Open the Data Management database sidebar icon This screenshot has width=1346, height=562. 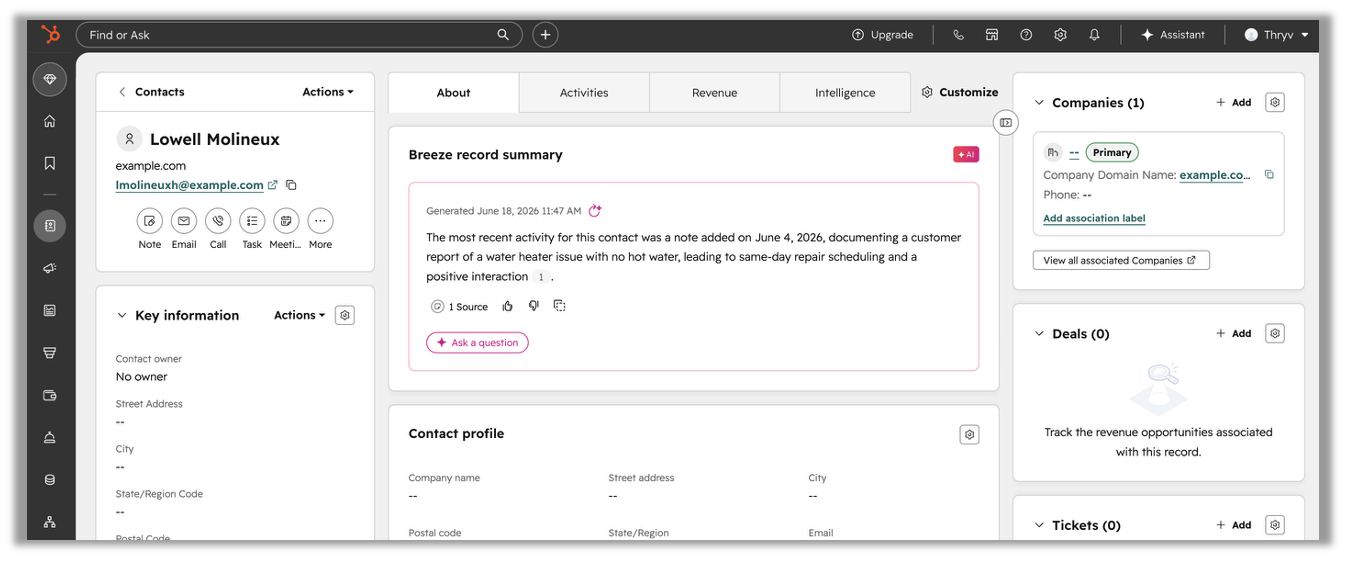50,480
